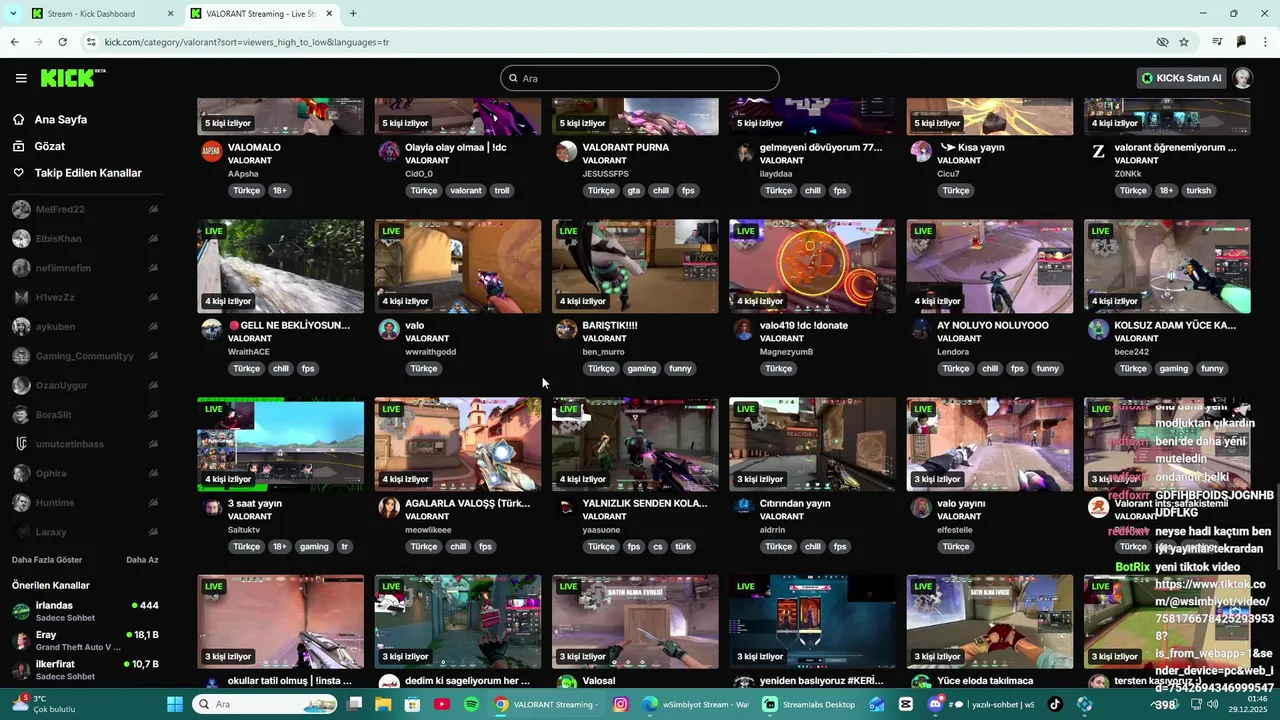
Task: Click the address bar URL
Action: point(247,42)
